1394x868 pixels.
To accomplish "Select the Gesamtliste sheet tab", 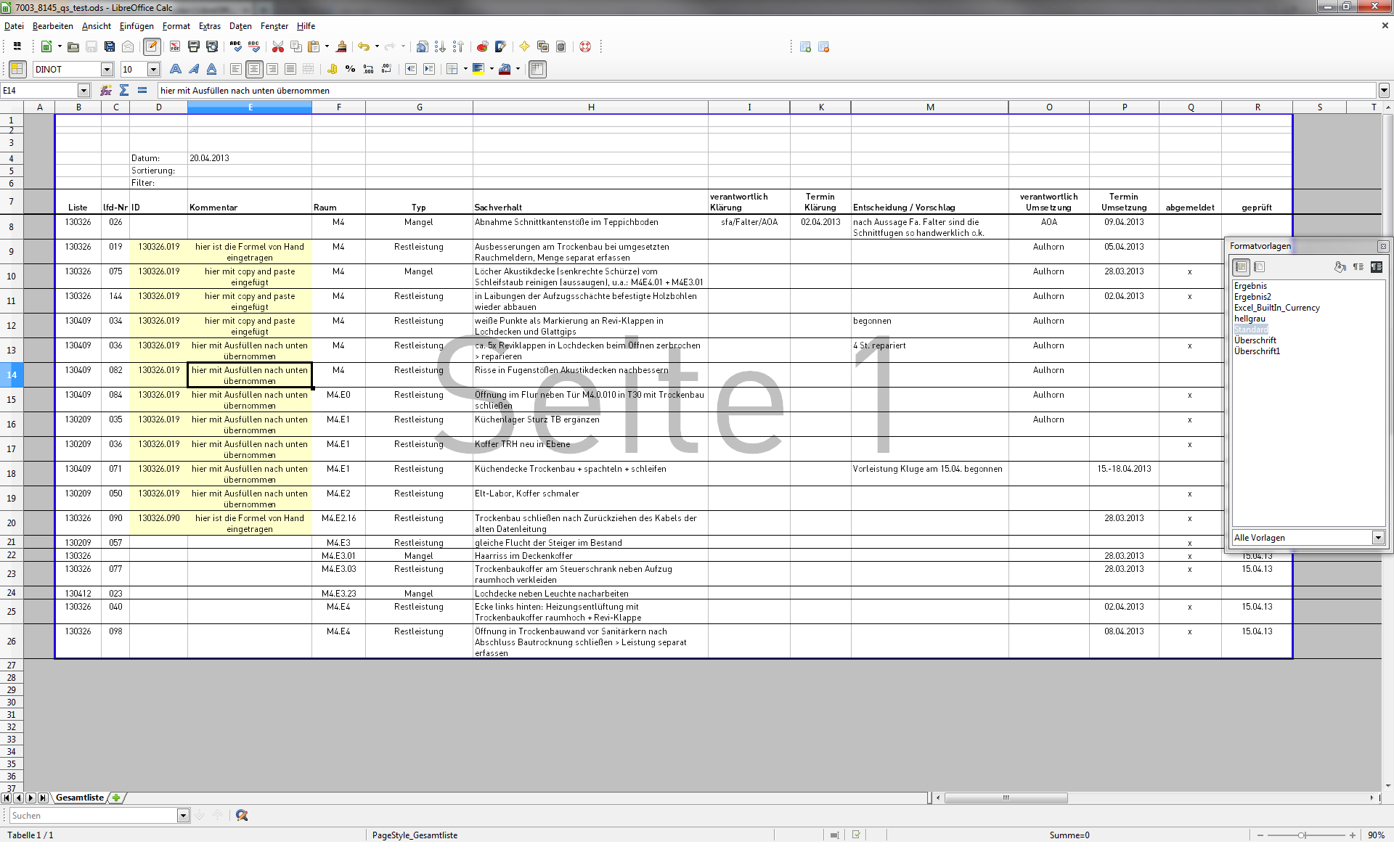I will pyautogui.click(x=80, y=798).
